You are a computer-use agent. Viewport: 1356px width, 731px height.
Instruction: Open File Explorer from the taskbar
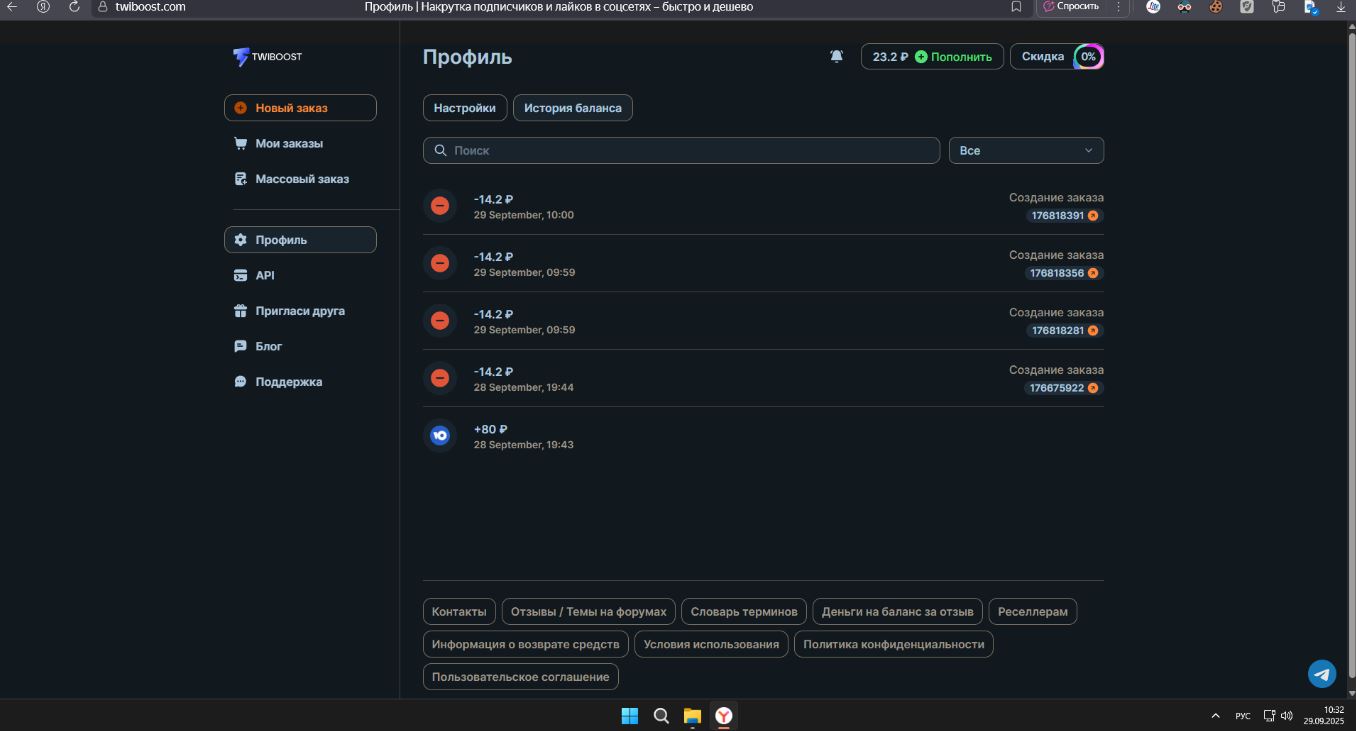(x=692, y=716)
